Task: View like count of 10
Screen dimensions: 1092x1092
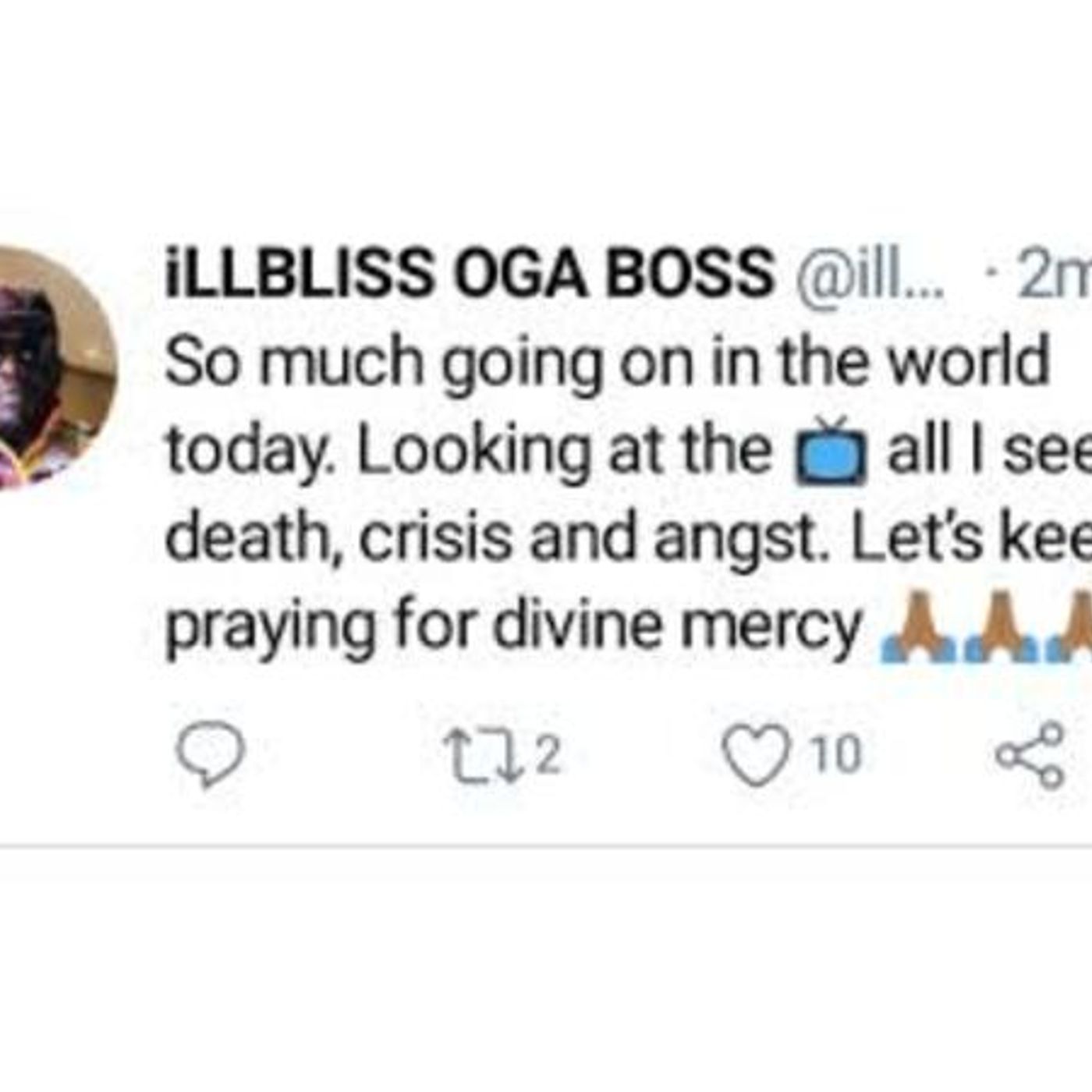Action: (836, 755)
